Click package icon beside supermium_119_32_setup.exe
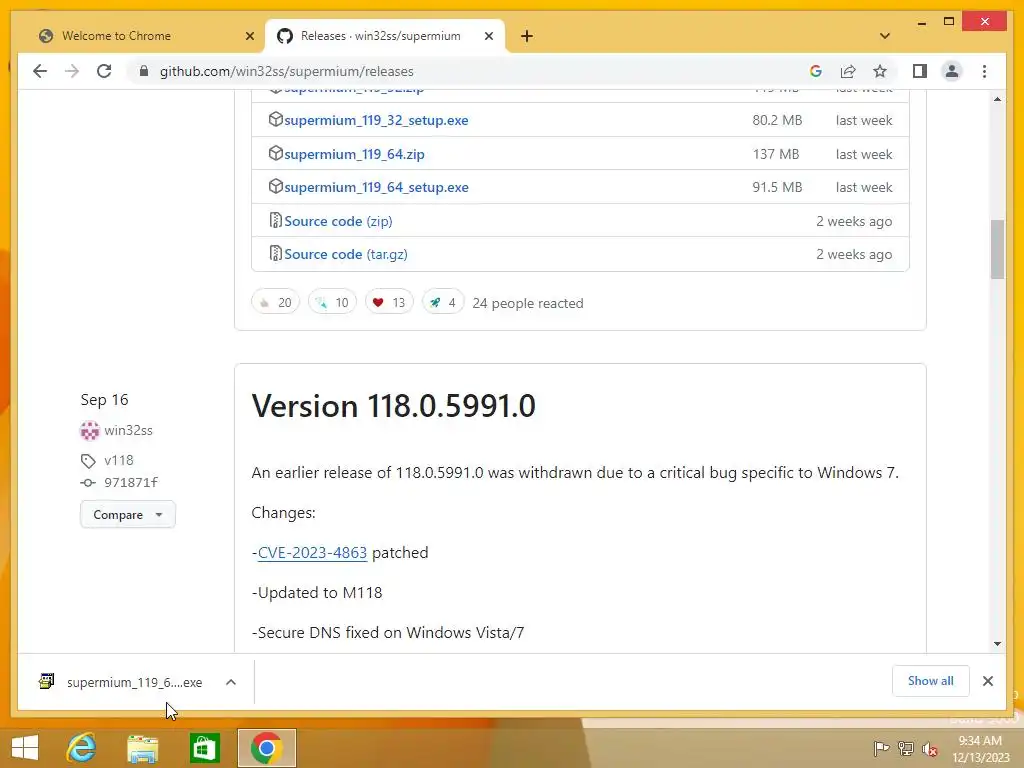The width and height of the screenshot is (1024, 768). coord(276,120)
